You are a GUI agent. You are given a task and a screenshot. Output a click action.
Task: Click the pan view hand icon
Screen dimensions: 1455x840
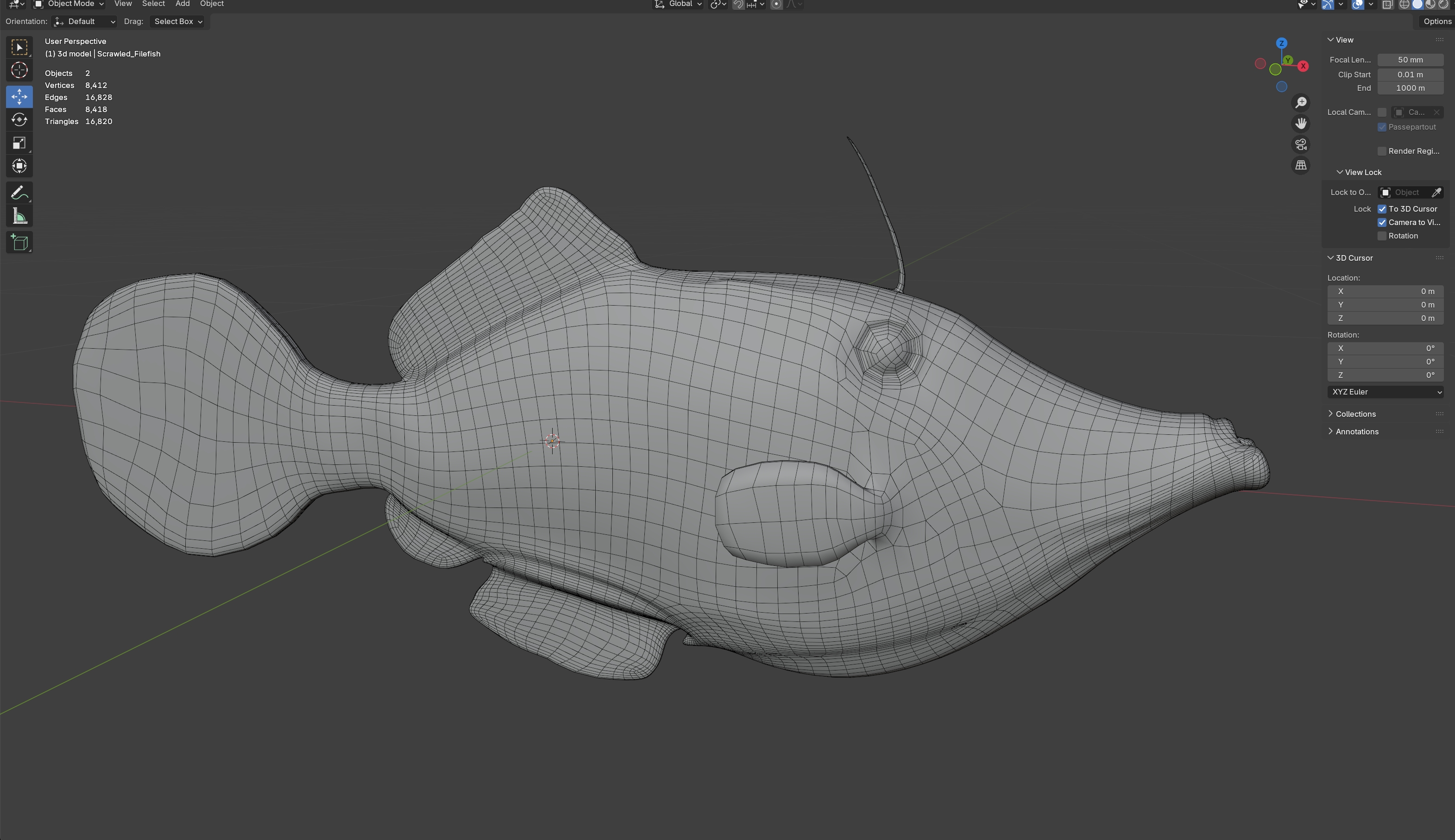coord(1300,124)
